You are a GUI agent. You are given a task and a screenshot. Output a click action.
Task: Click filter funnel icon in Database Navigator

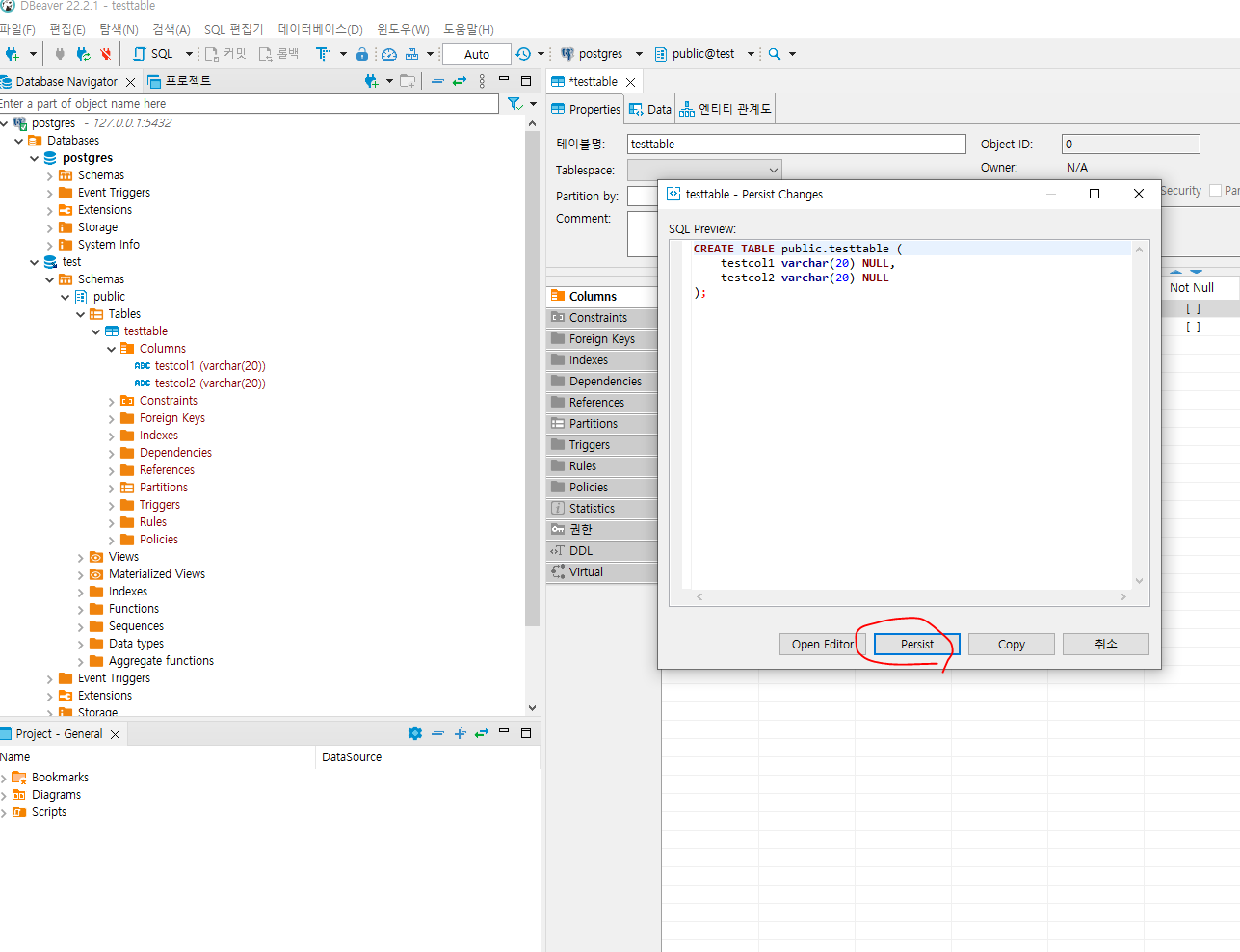point(515,103)
